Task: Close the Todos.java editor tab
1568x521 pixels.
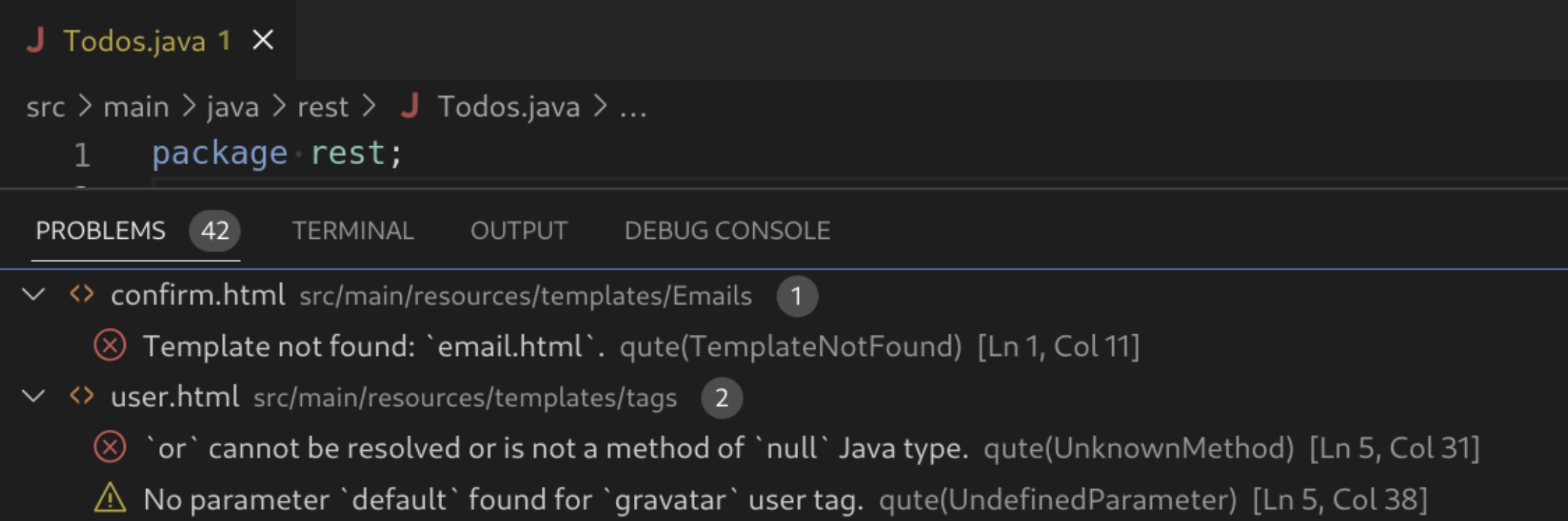Action: coord(263,40)
